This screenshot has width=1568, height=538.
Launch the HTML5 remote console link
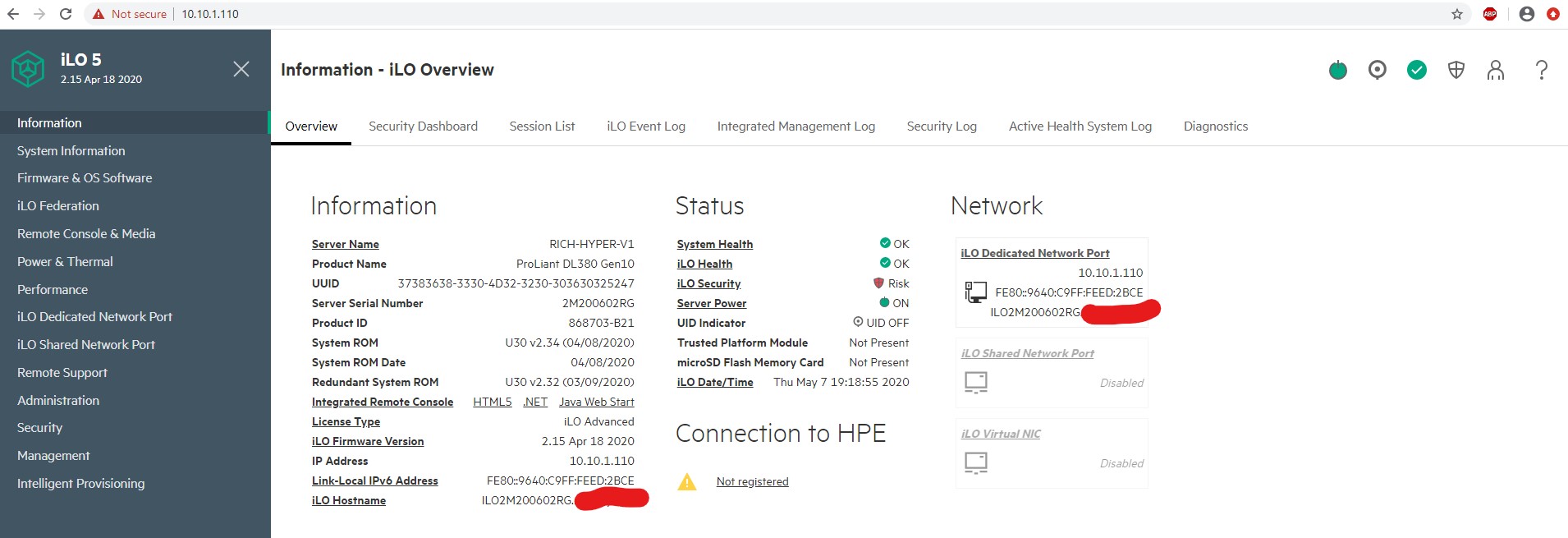coord(492,402)
